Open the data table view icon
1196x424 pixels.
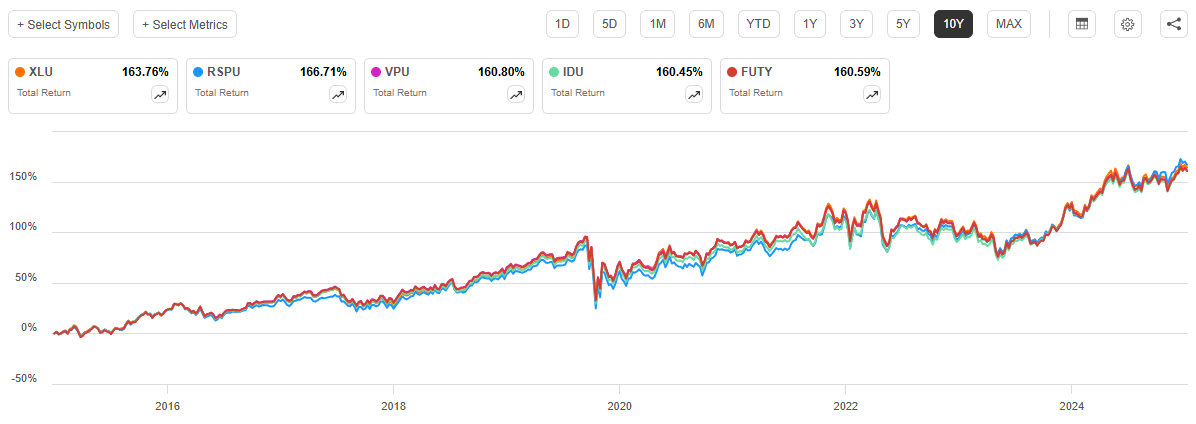tap(1079, 24)
